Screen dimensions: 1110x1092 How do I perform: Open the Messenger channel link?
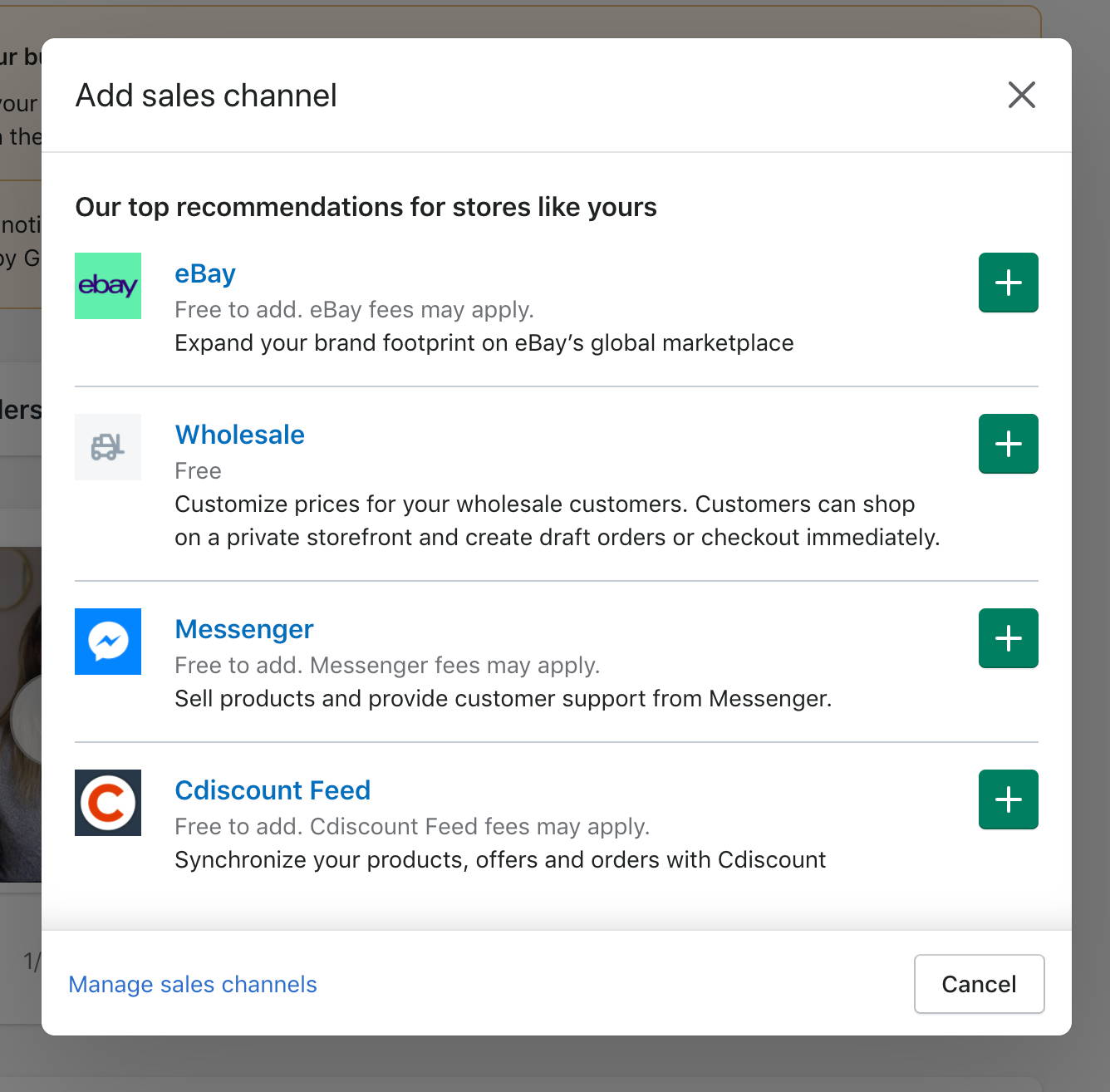[244, 629]
